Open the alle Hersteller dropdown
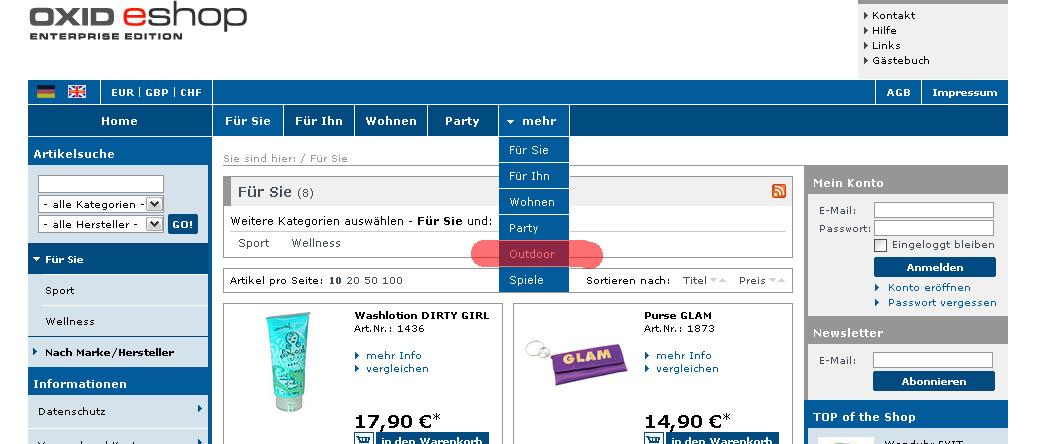The width and height of the screenshot is (1046, 444). click(x=100, y=224)
